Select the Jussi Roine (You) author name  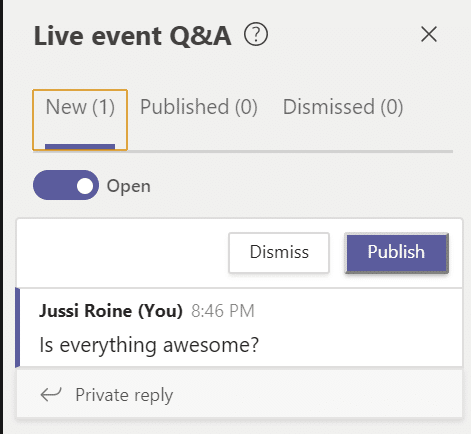coord(111,311)
